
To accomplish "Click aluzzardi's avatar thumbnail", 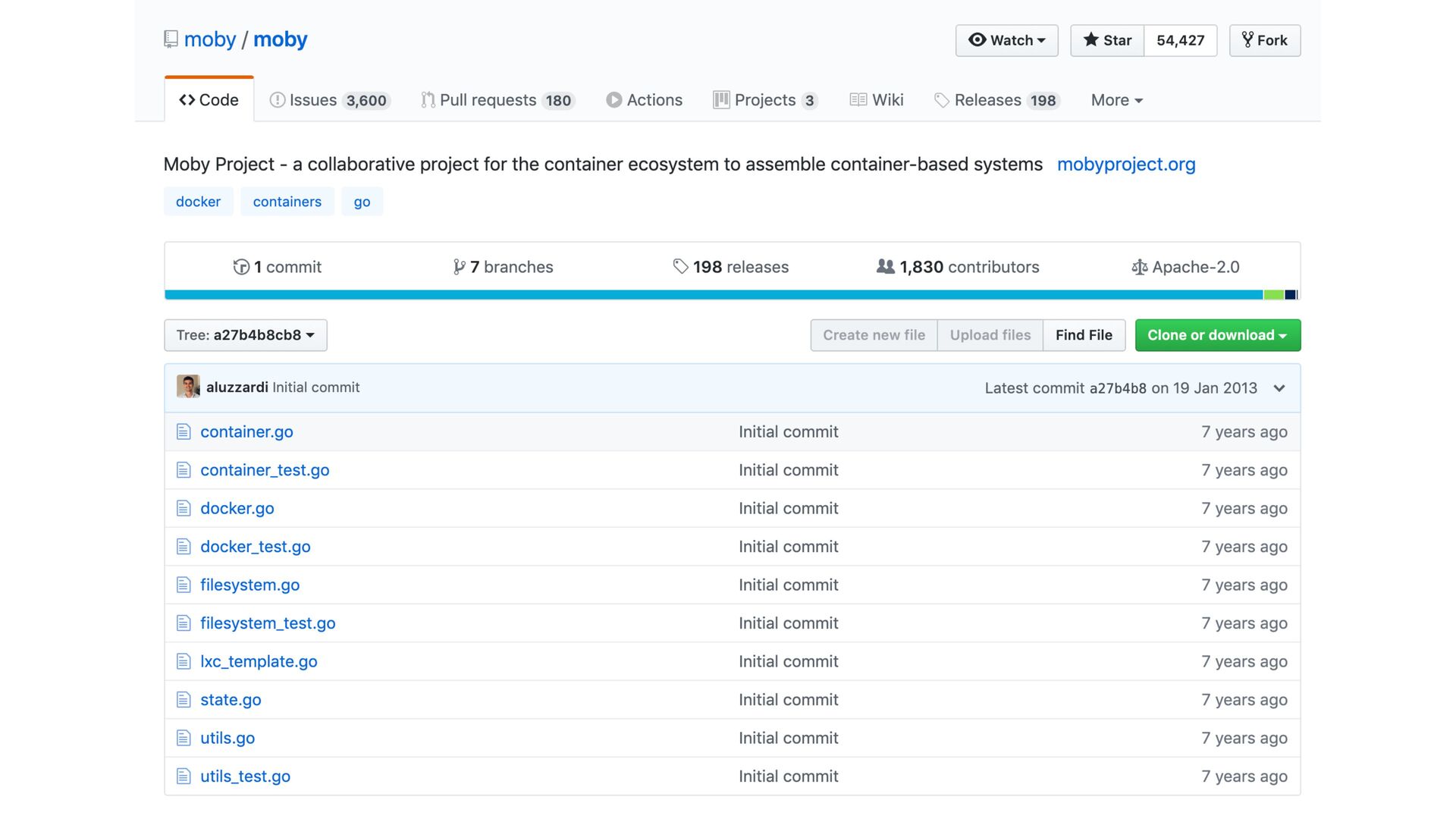I will (x=188, y=387).
